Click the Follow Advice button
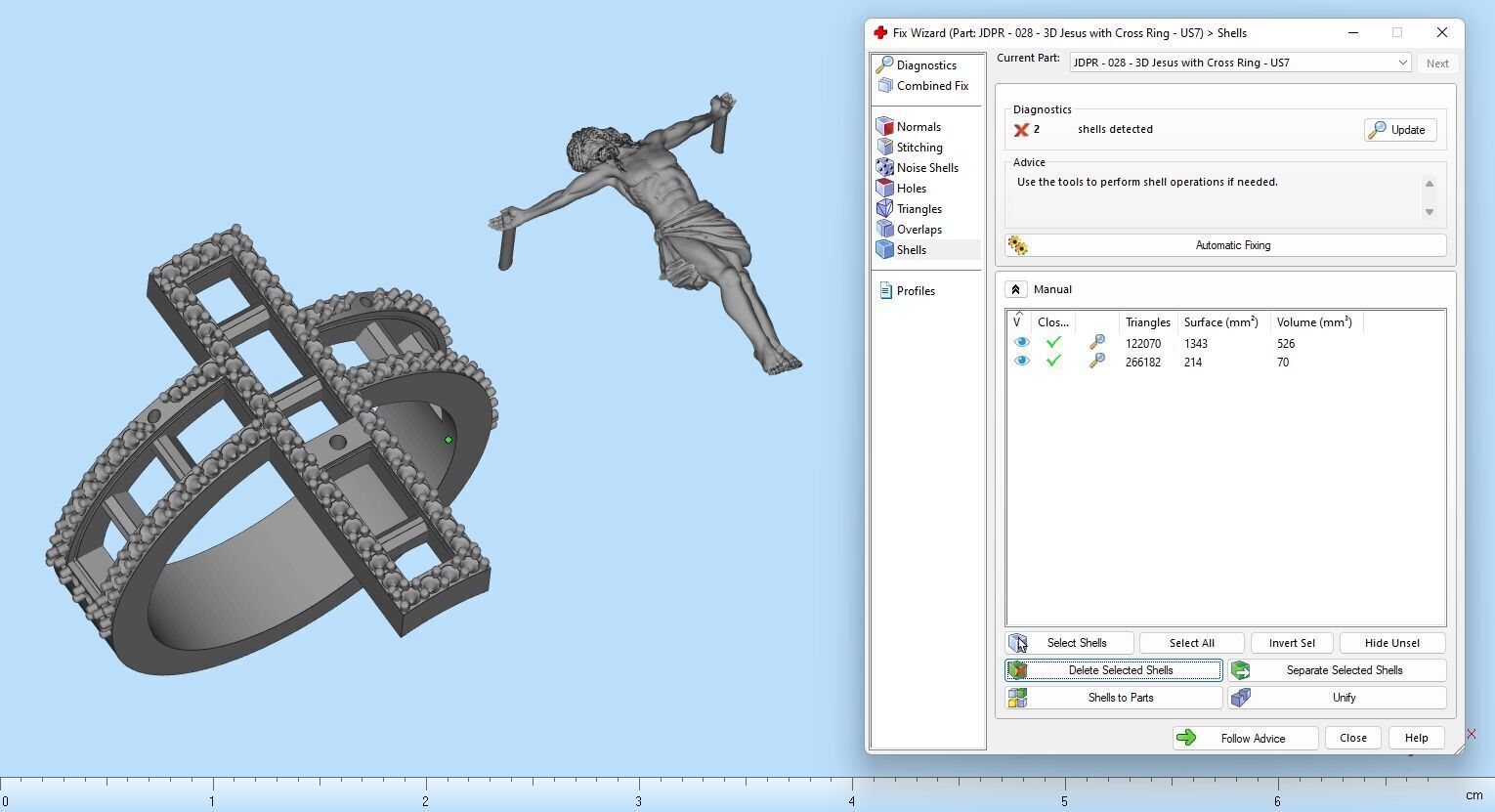This screenshot has width=1495, height=812. [1245, 738]
